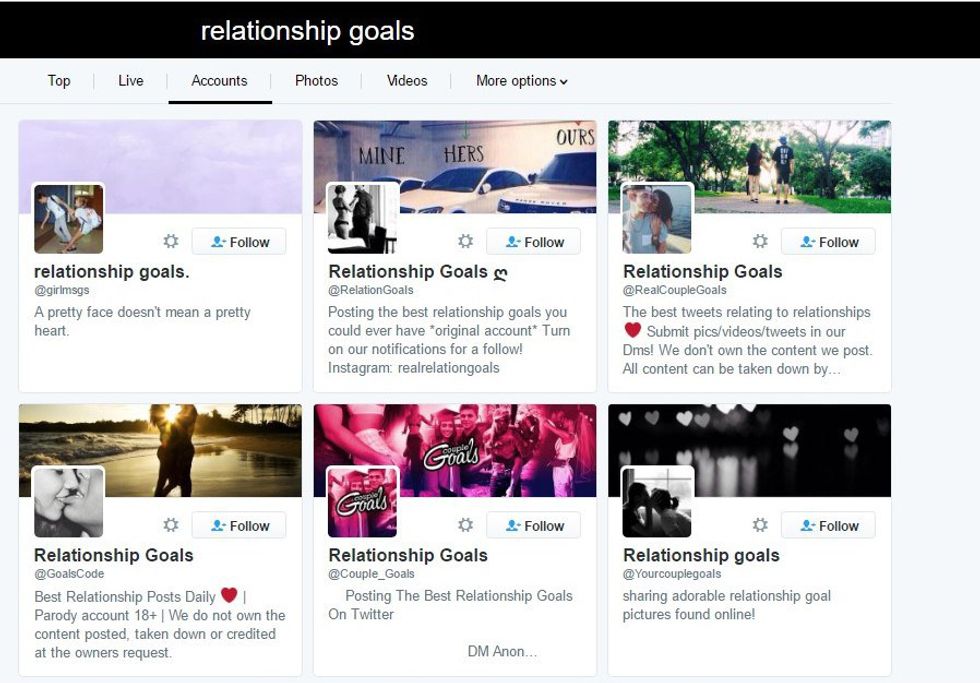The image size is (980, 683).
Task: Open gear icon on @Yourcouplegoals card
Action: [x=760, y=525]
